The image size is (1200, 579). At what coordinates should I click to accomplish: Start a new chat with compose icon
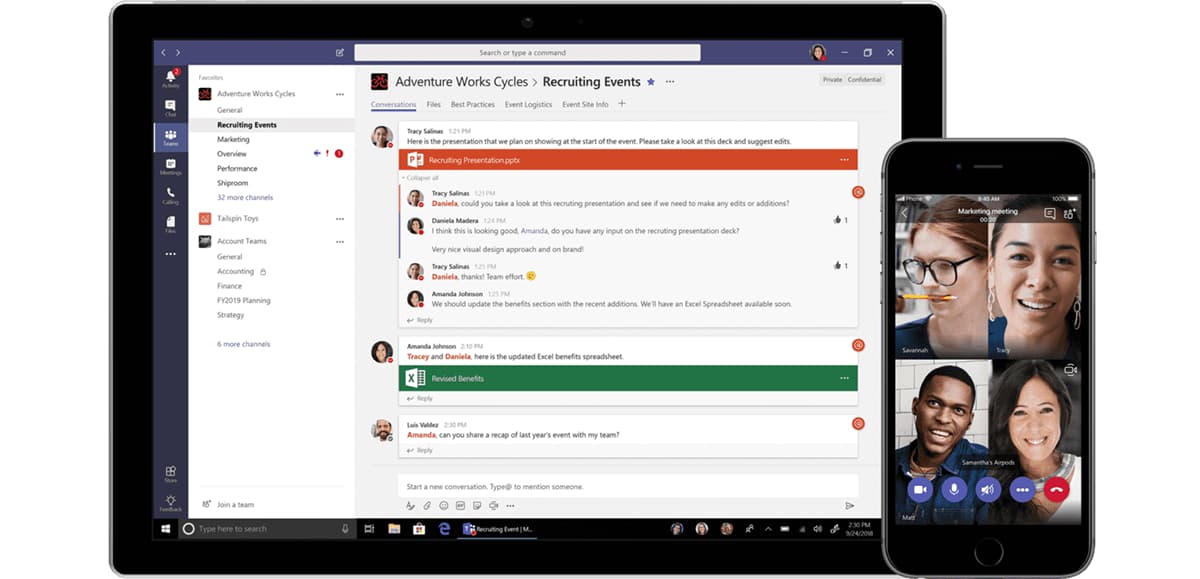click(339, 52)
